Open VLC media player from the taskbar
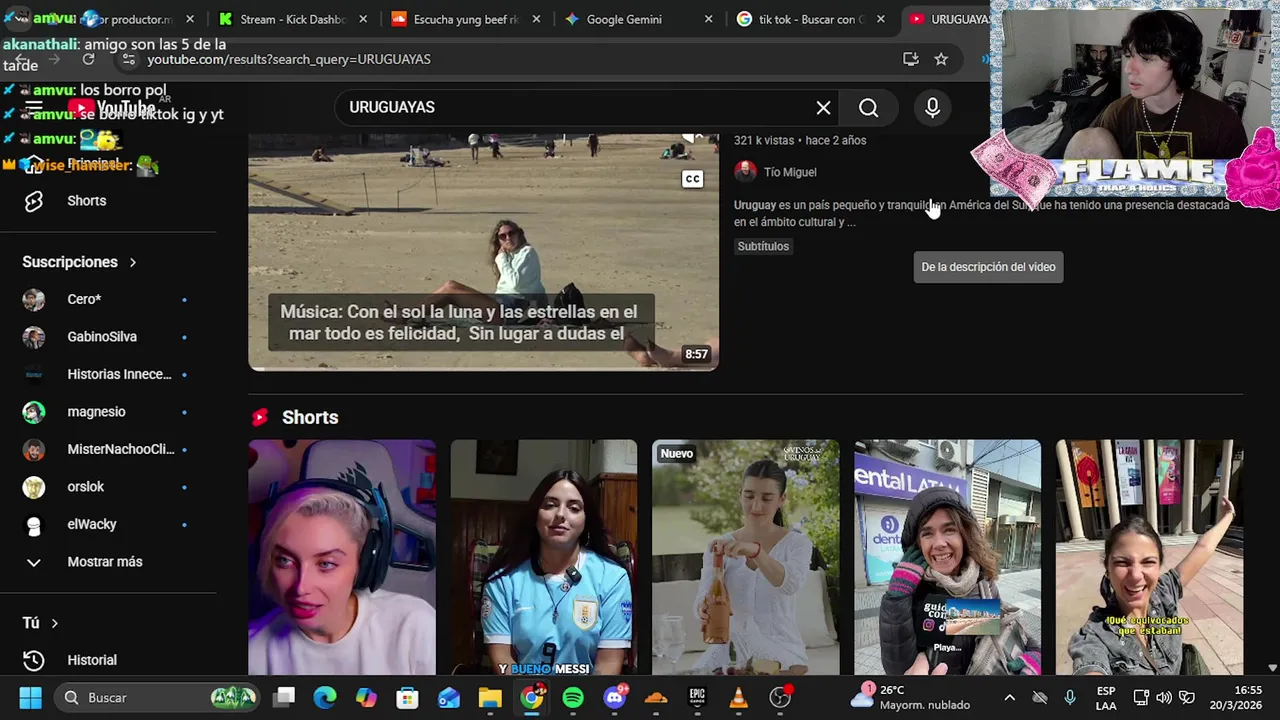The height and width of the screenshot is (720, 1280). point(739,697)
